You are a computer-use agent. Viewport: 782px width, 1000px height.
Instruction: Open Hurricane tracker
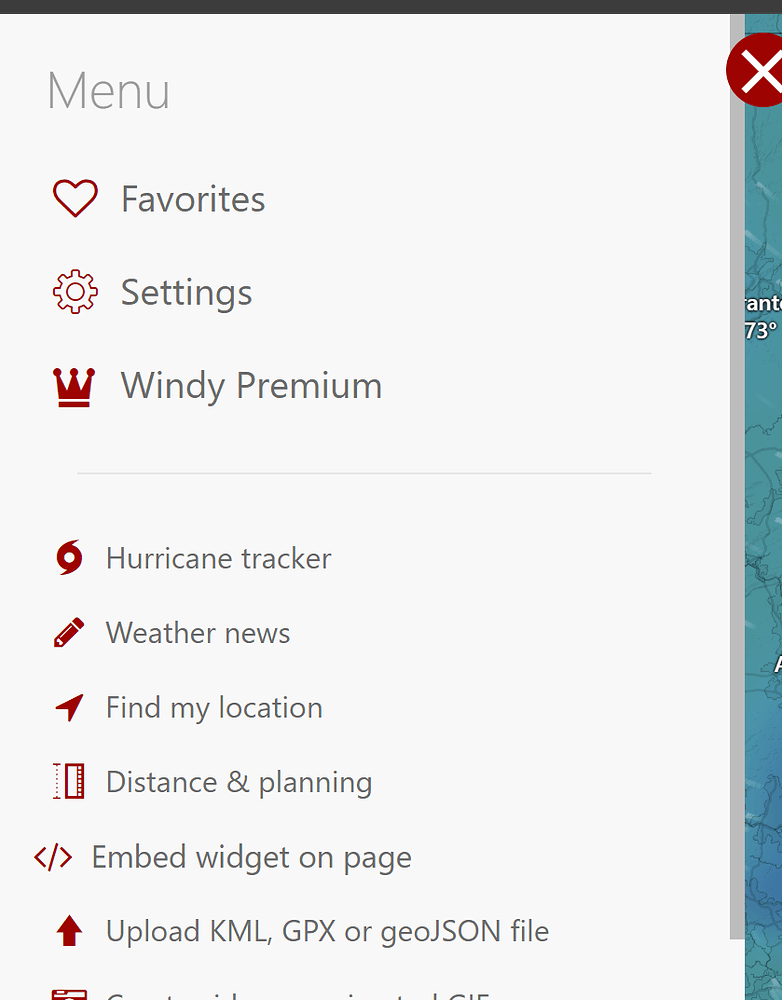coord(218,558)
